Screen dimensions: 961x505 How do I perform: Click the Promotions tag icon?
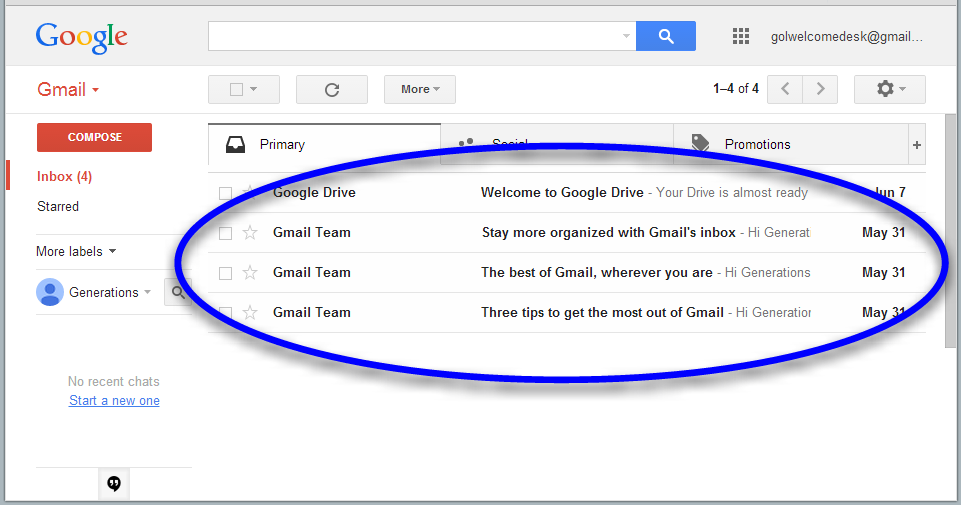coord(701,143)
